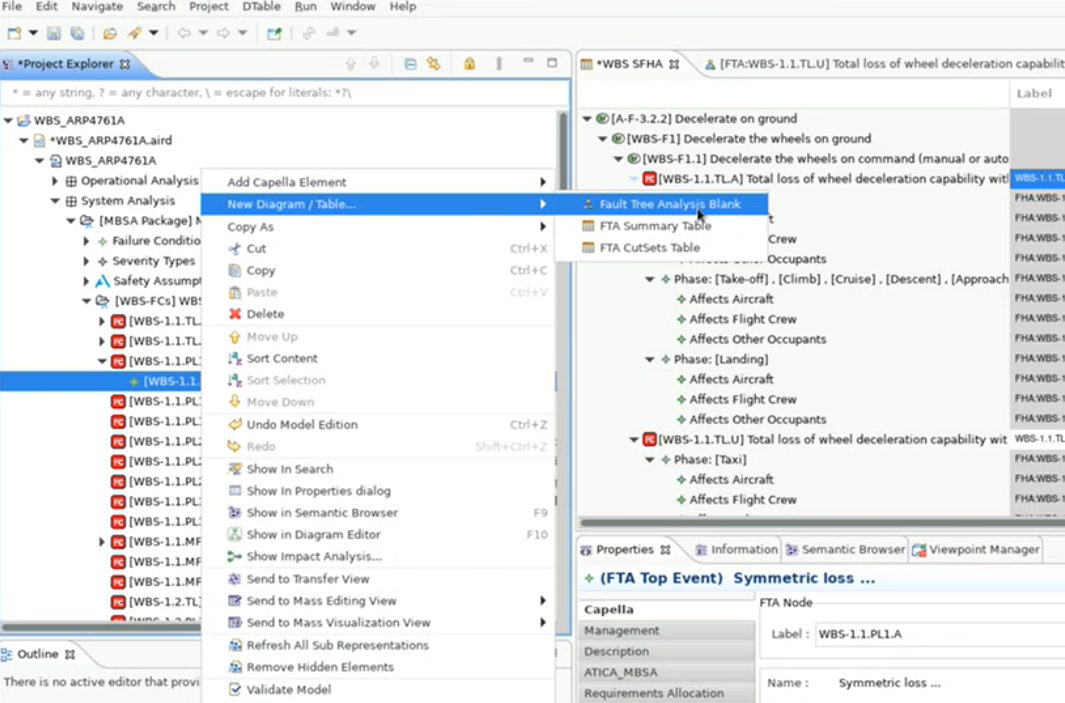Viewport: 1065px width, 703px height.
Task: Click the Project Explorer filter text field
Action: [285, 92]
